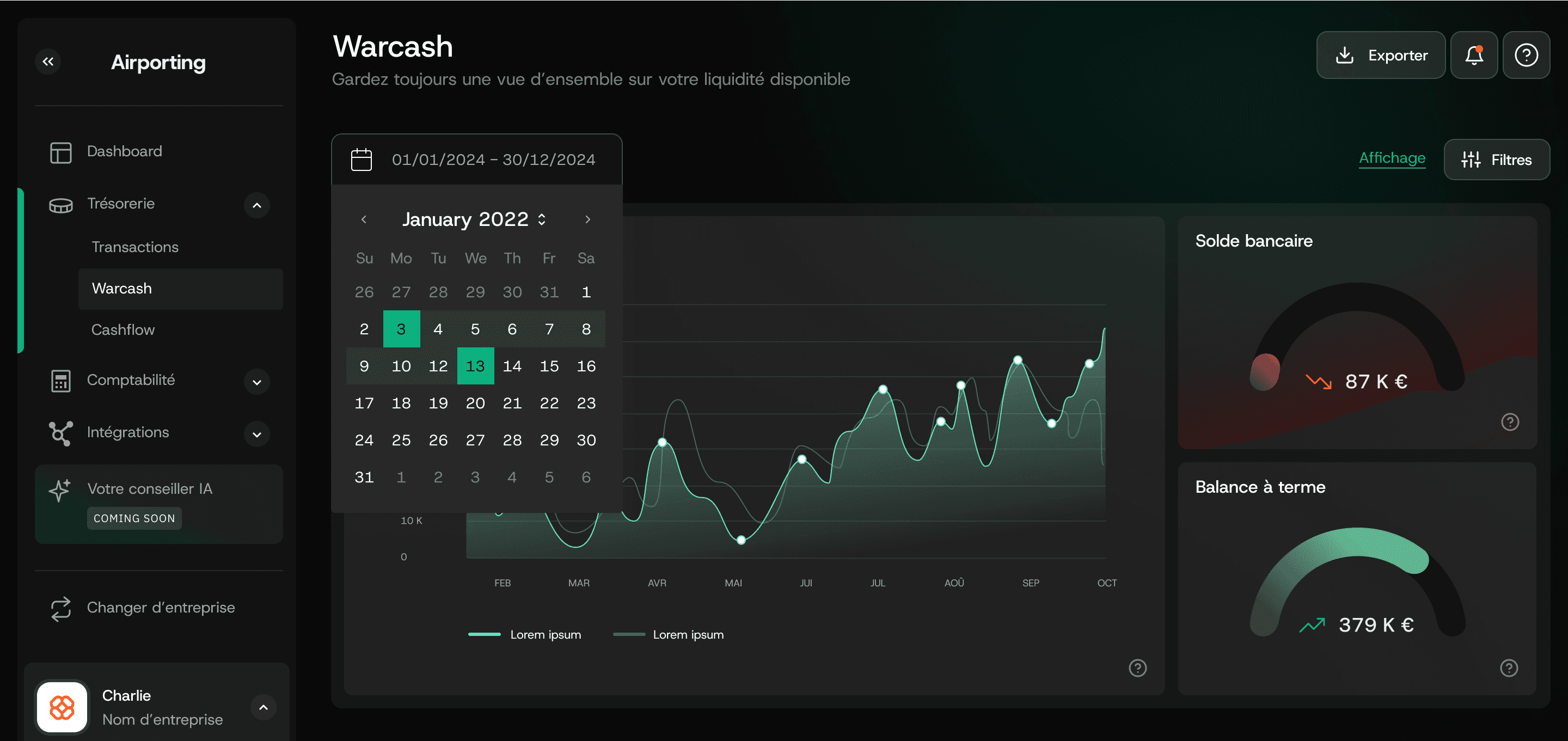Select January 20 in the calendar
This screenshot has width=1568, height=741.
(x=475, y=403)
